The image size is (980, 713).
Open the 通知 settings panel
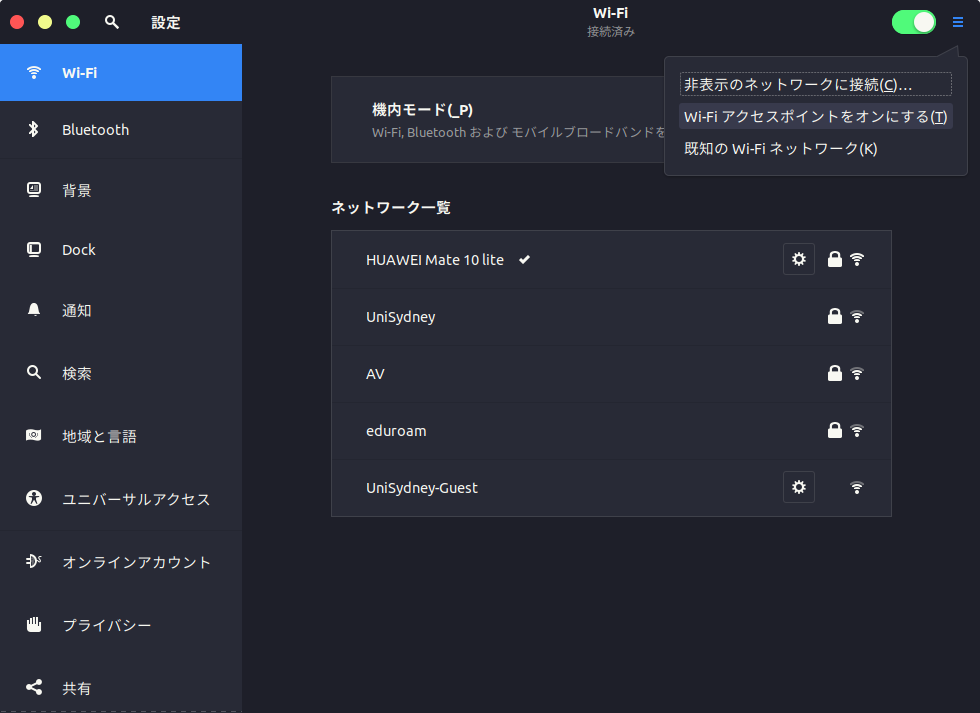[121, 311]
